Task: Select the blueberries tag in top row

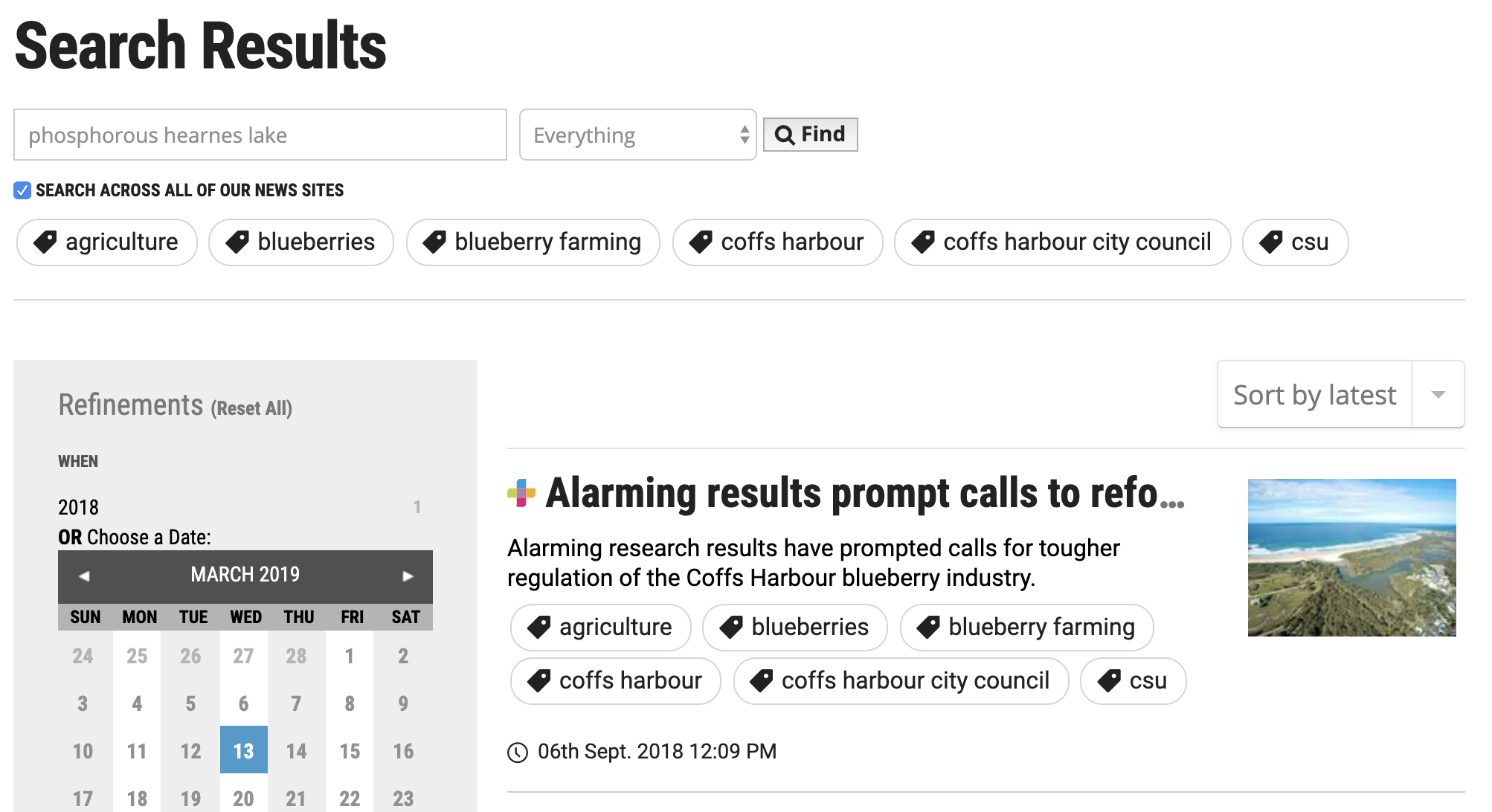Action: tap(301, 242)
